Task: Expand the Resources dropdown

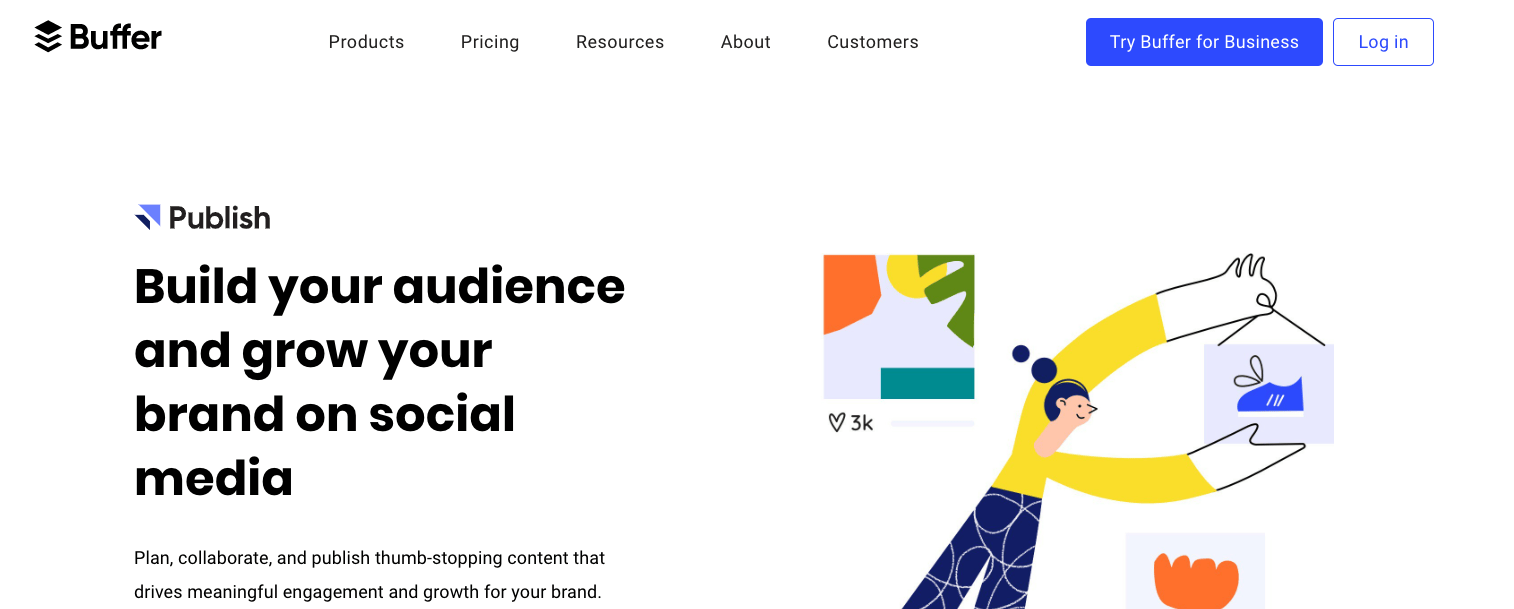Action: [x=620, y=42]
